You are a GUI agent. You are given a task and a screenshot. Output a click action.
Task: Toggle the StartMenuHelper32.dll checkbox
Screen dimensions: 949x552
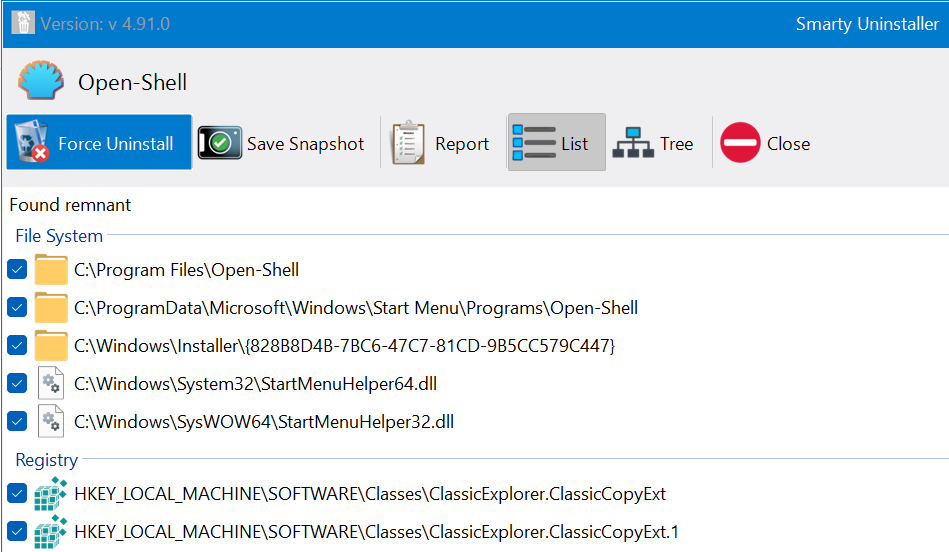click(17, 421)
